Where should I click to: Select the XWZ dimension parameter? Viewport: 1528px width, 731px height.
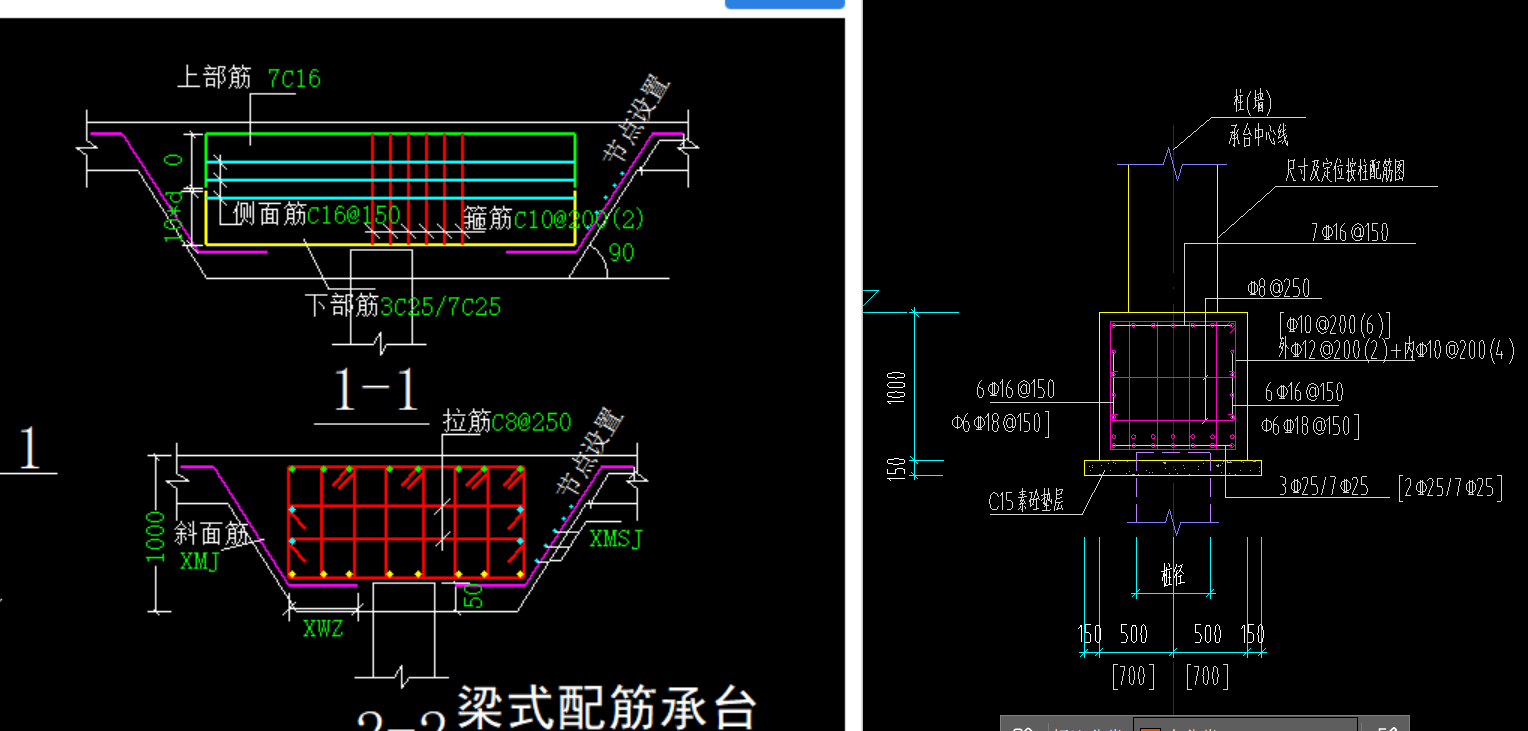point(323,629)
